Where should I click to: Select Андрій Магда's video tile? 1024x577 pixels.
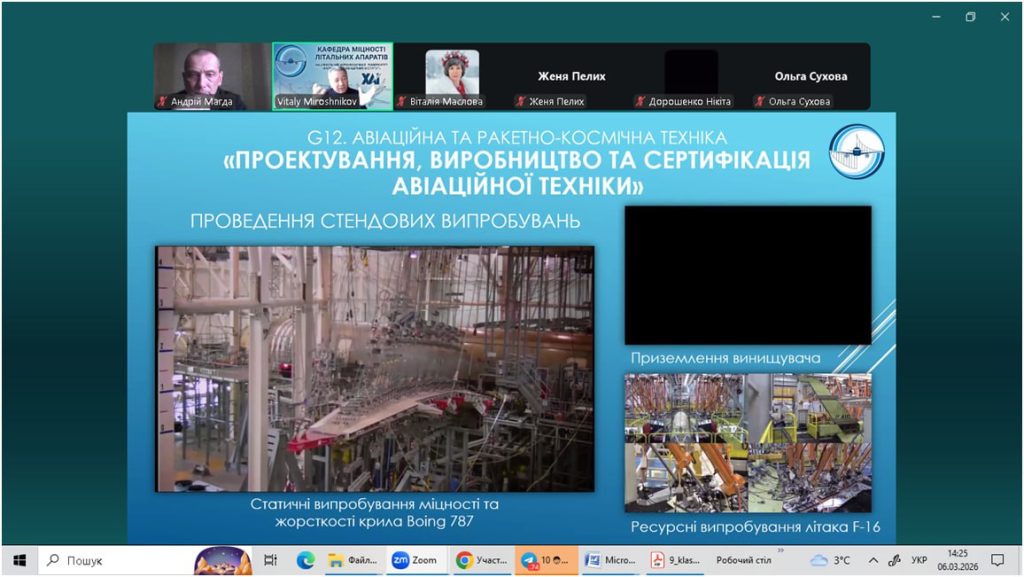[212, 75]
